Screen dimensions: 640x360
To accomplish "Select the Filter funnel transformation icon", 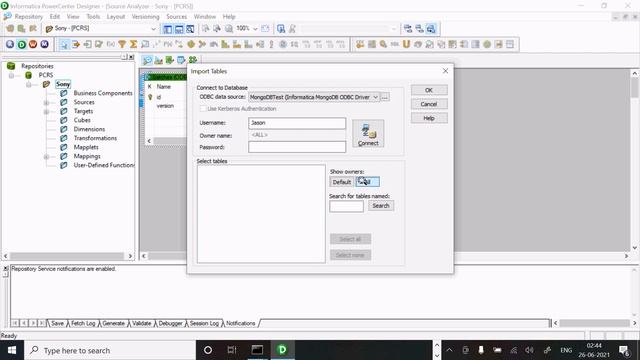I will 122,44.
